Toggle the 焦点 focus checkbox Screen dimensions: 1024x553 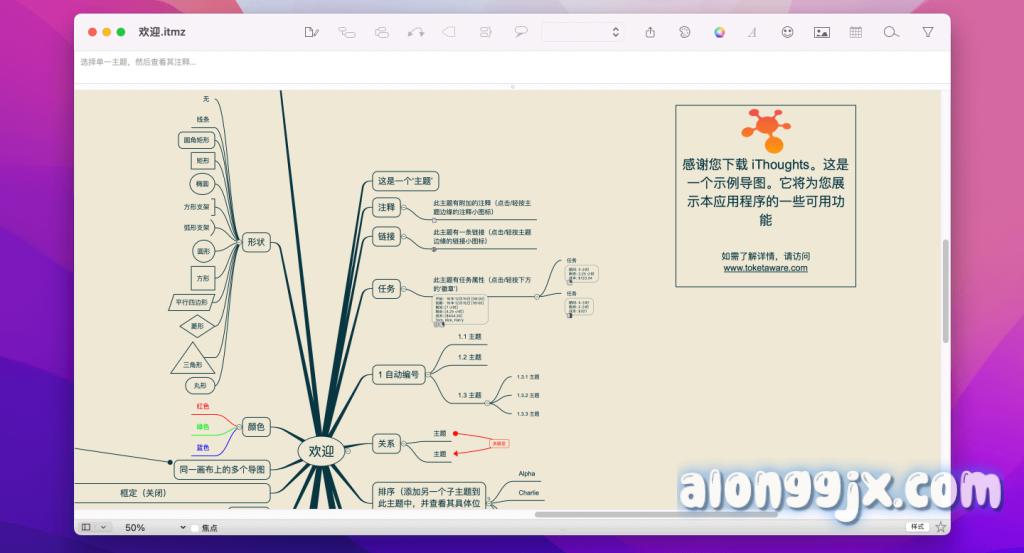pos(194,527)
